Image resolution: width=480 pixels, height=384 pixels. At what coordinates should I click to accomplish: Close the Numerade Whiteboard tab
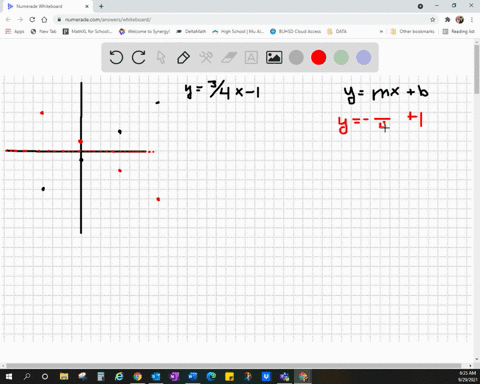[x=87, y=6]
